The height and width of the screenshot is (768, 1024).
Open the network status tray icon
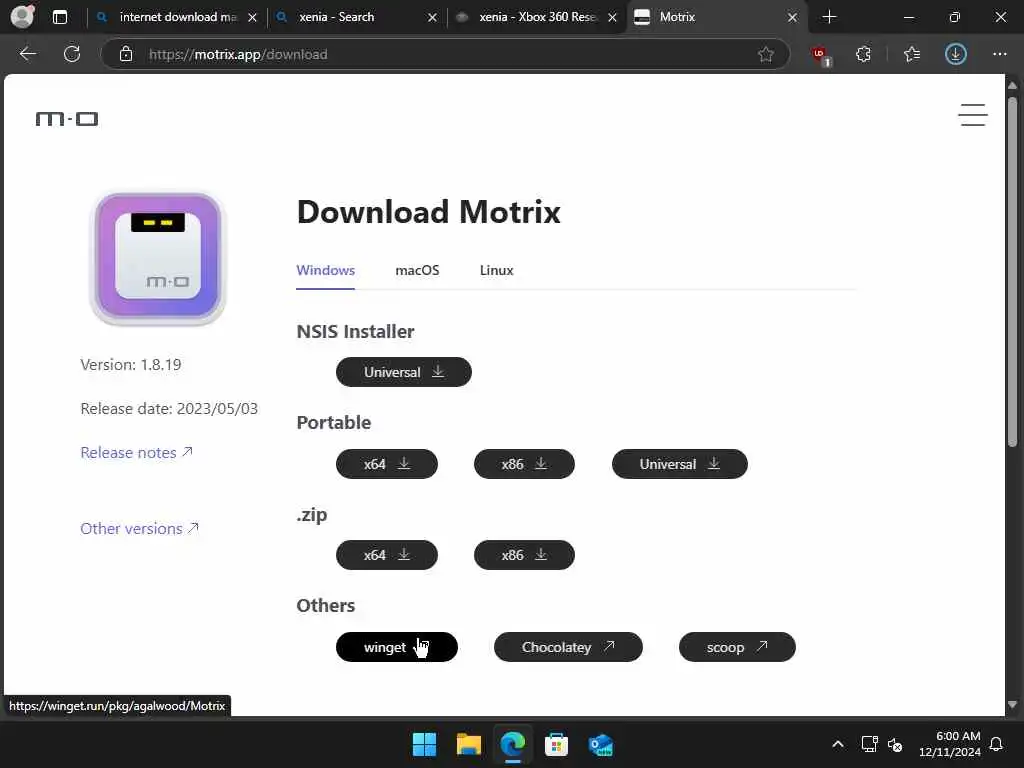point(869,744)
